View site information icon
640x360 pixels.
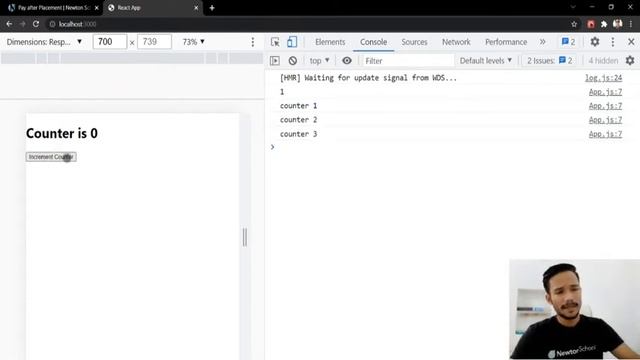[x=52, y=24]
